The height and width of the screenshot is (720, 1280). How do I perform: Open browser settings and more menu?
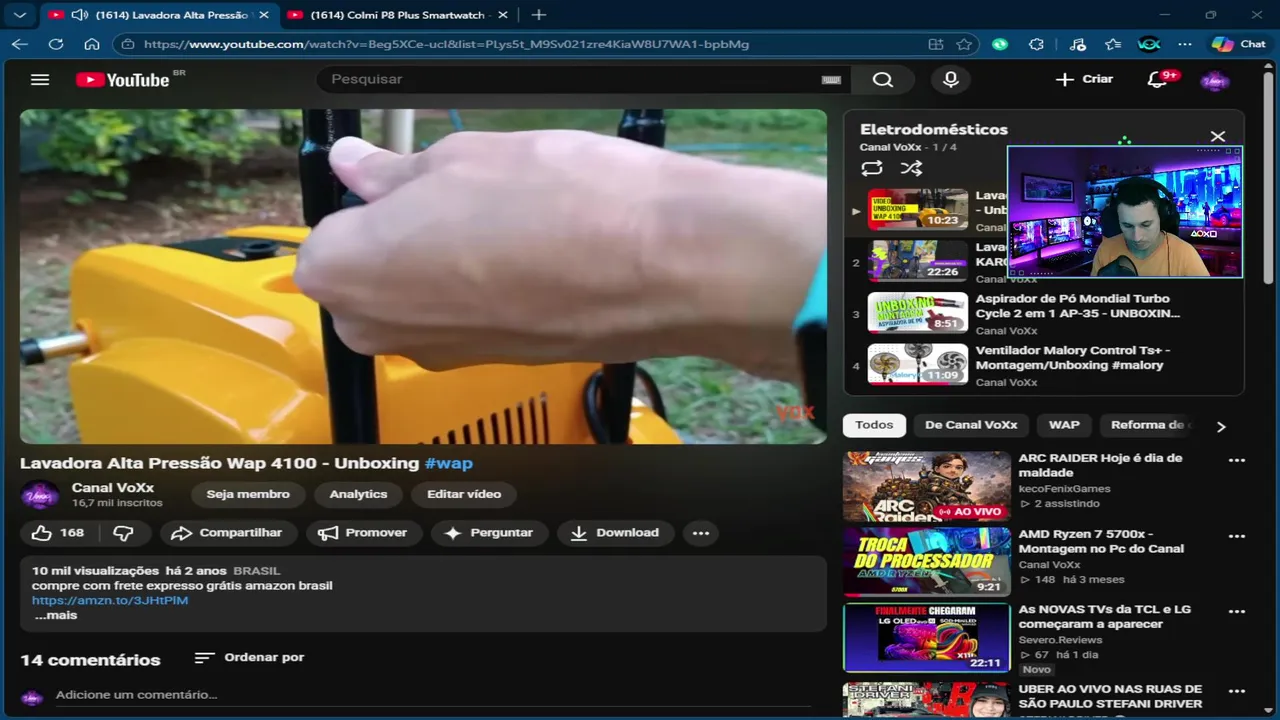(x=1185, y=44)
